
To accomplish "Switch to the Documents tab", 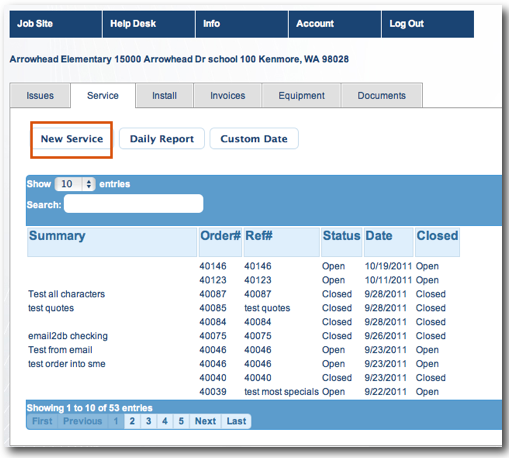I will coord(382,96).
